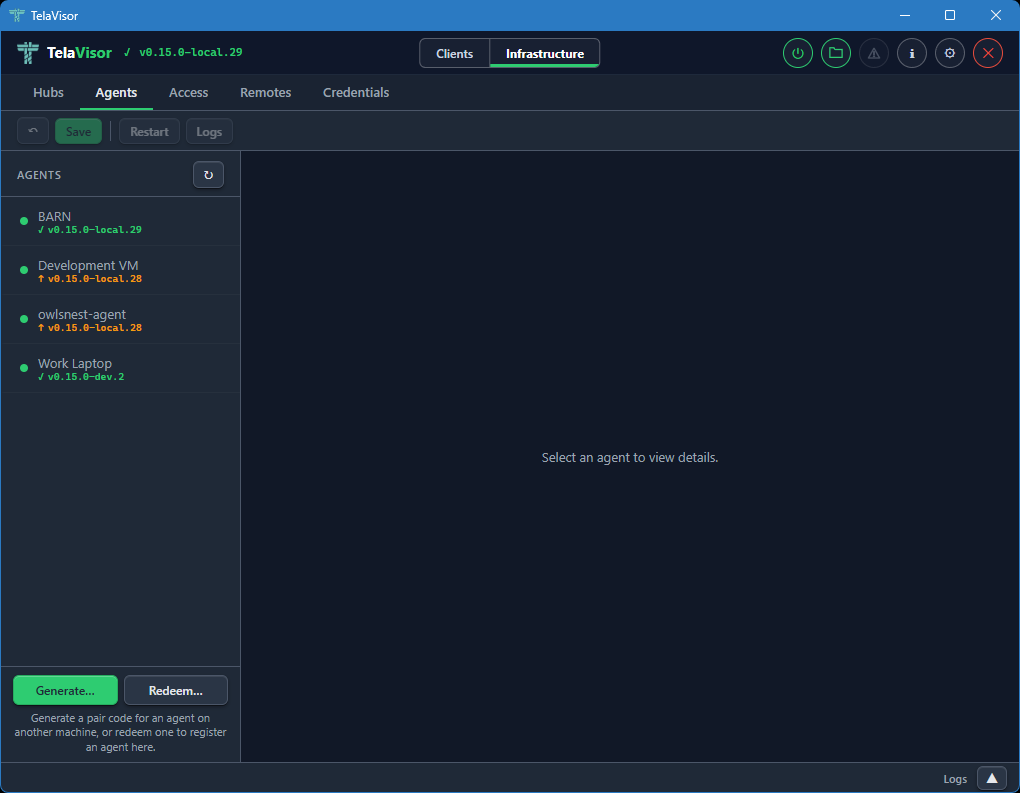Switch to the Clients view
Screen dimensions: 1020x793
(454, 53)
